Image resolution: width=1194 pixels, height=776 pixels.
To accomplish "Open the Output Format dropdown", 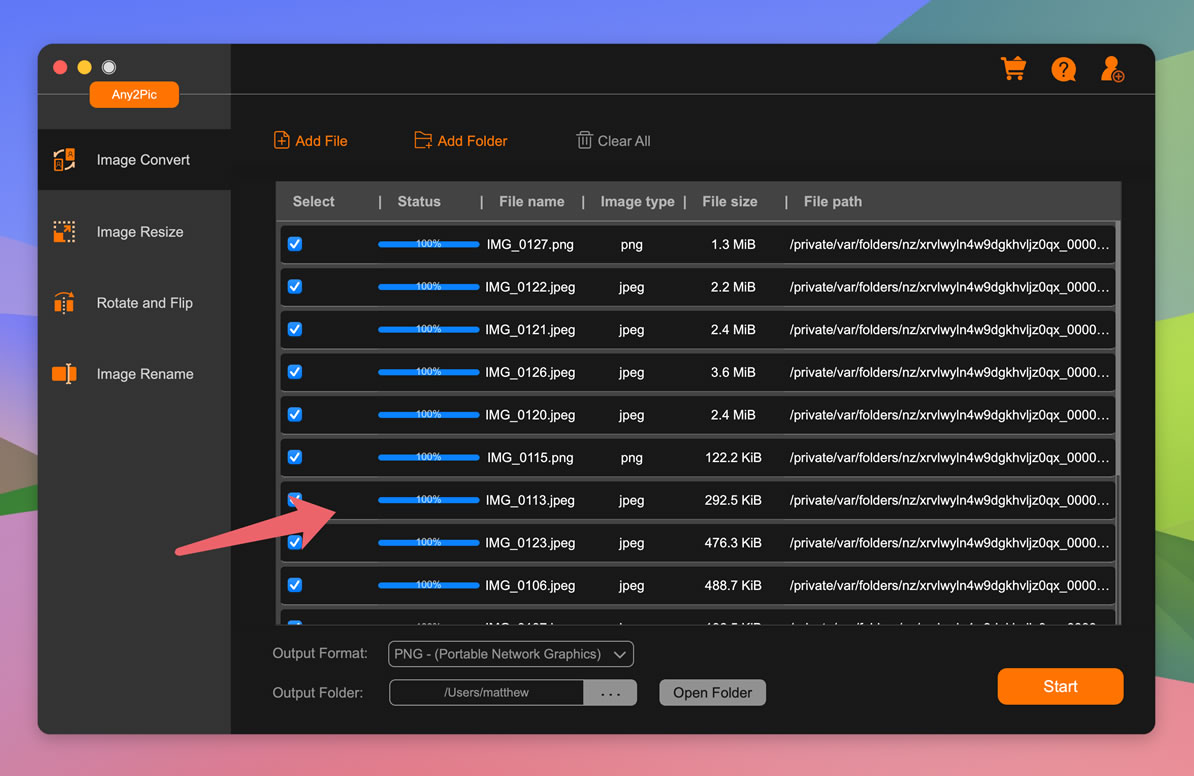I will (510, 653).
